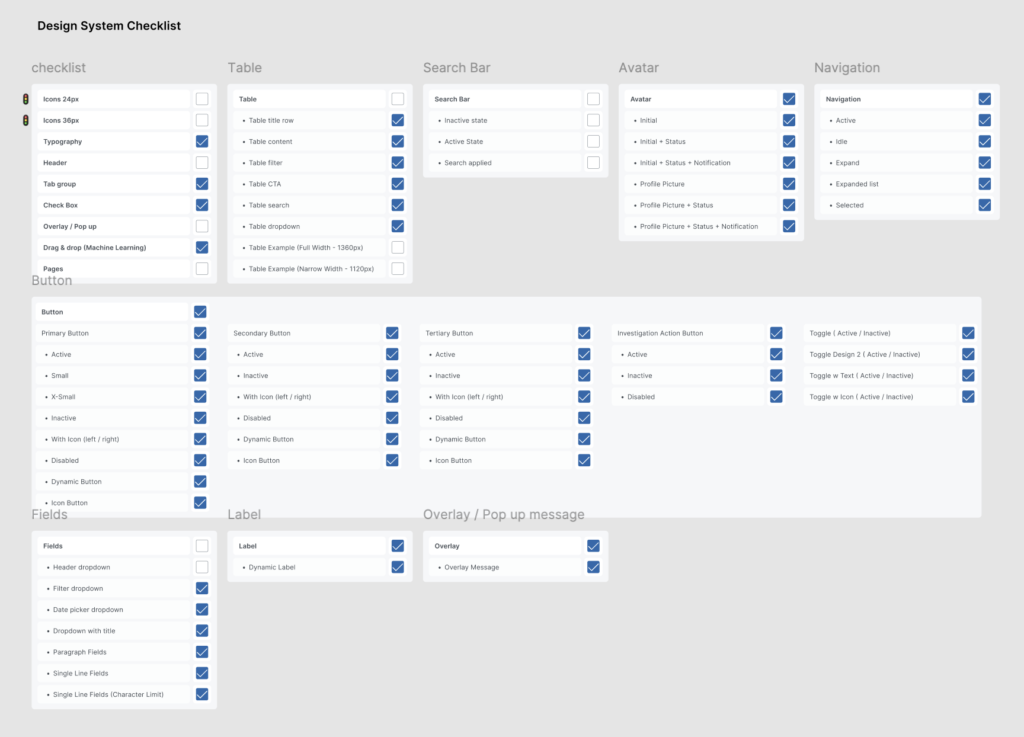
Task: Uncheck the Tertiary Button checkbox
Action: pos(584,333)
